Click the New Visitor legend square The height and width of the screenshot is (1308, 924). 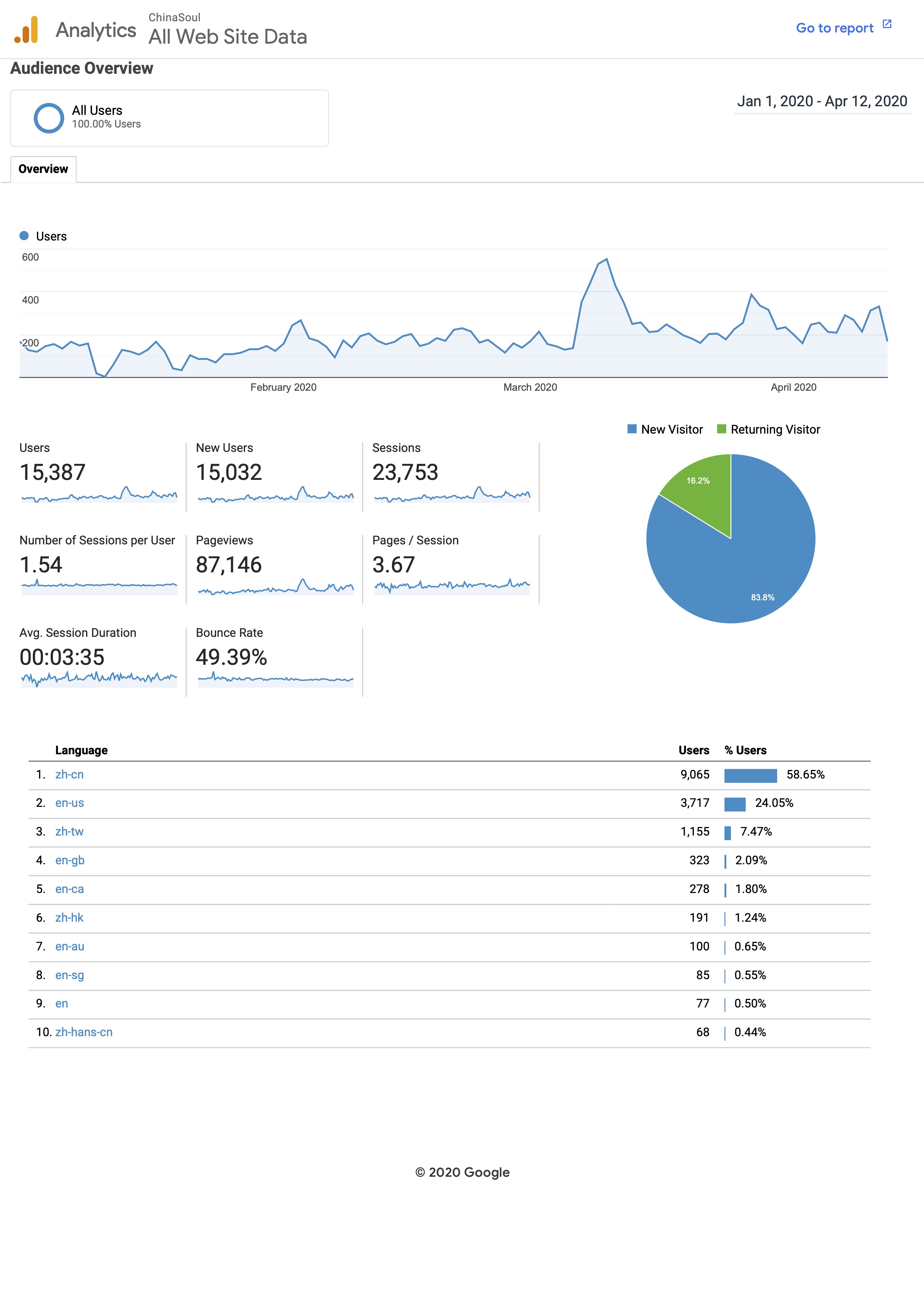(631, 429)
